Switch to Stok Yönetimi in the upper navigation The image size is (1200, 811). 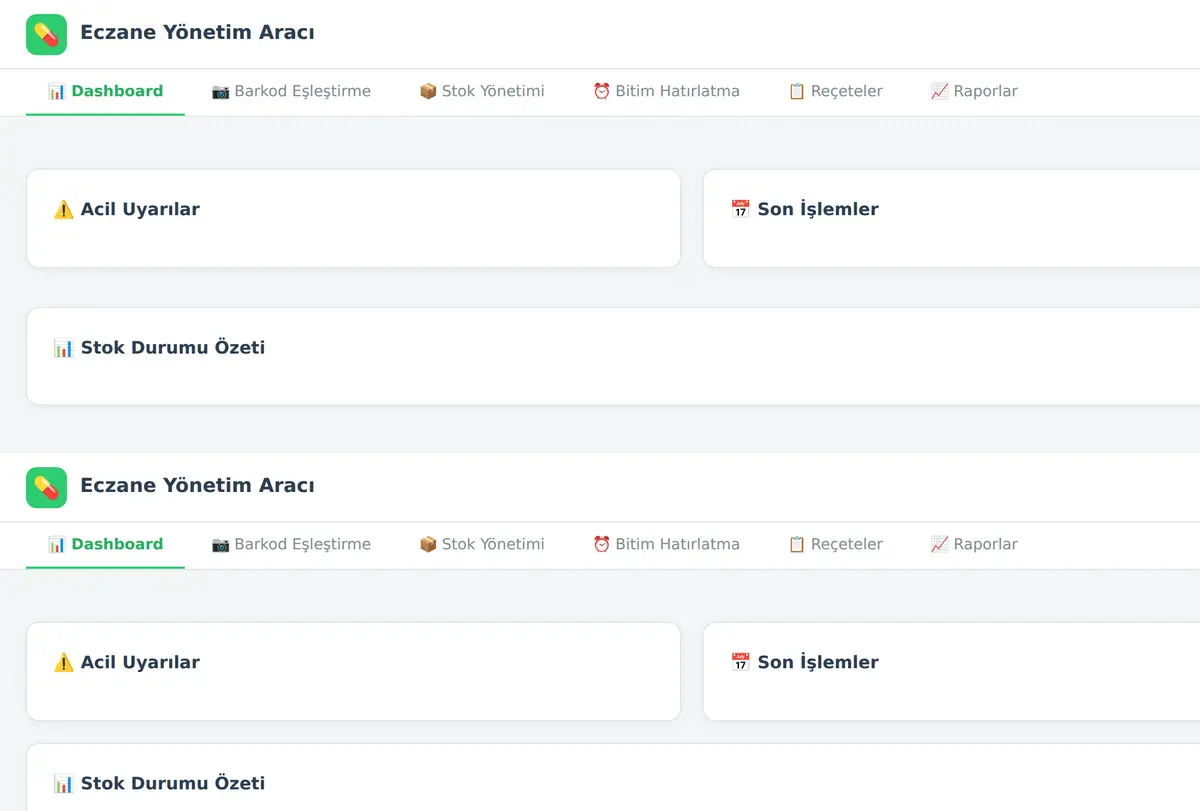pyautogui.click(x=482, y=91)
